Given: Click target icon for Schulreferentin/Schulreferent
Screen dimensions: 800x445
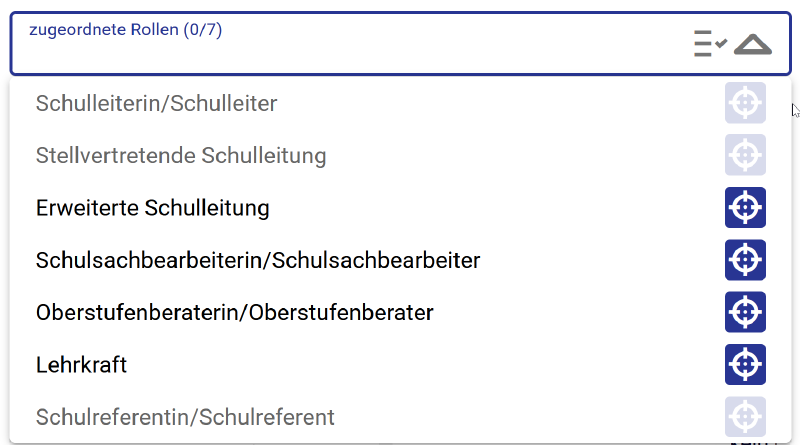Looking at the screenshot, I should click(x=745, y=416).
